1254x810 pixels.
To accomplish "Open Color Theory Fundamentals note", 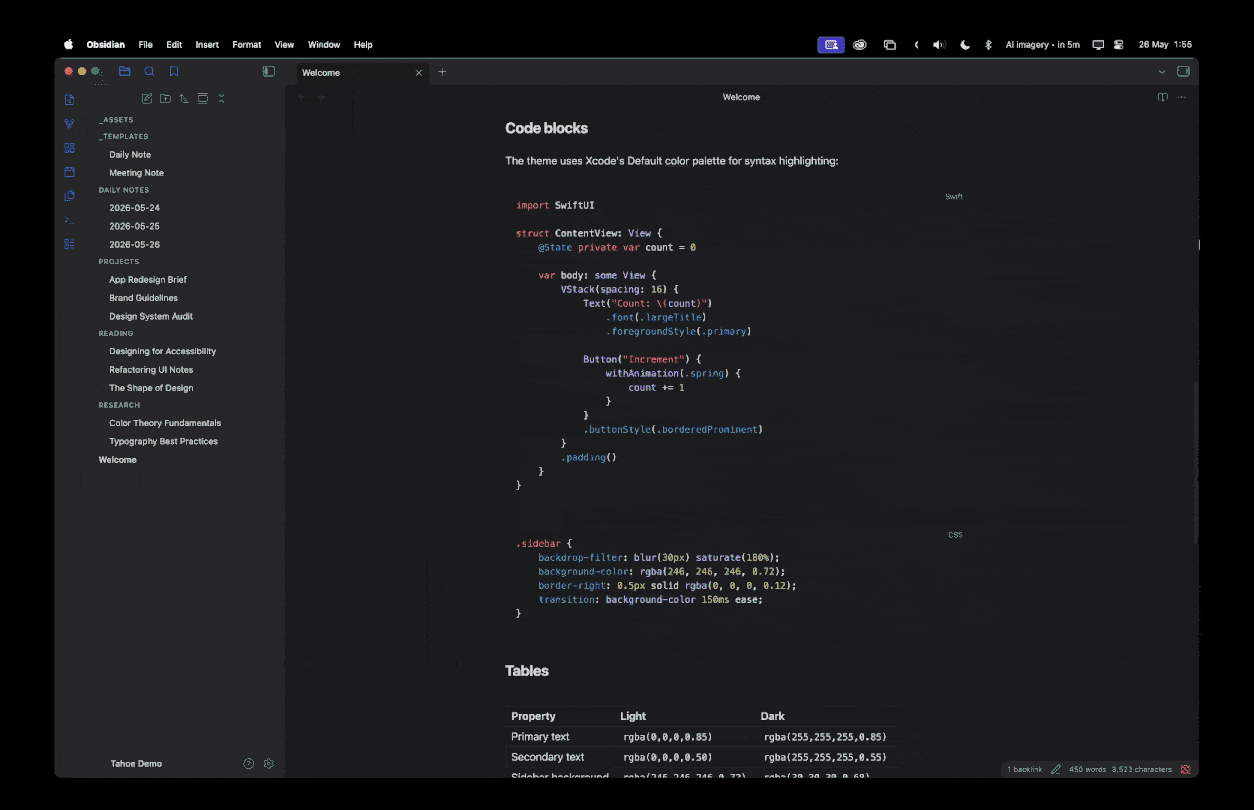I will (165, 423).
